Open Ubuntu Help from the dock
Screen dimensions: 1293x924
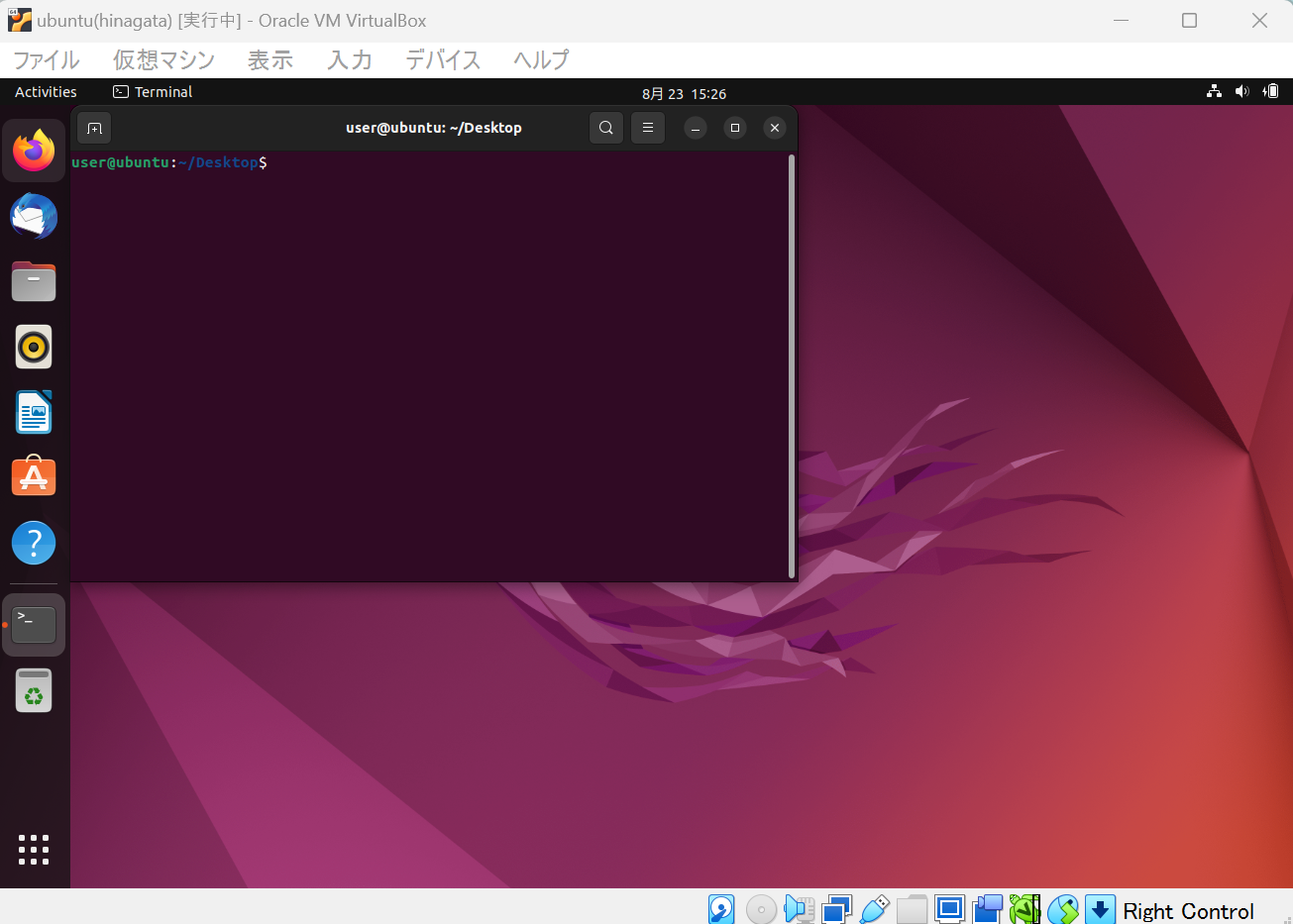(34, 543)
